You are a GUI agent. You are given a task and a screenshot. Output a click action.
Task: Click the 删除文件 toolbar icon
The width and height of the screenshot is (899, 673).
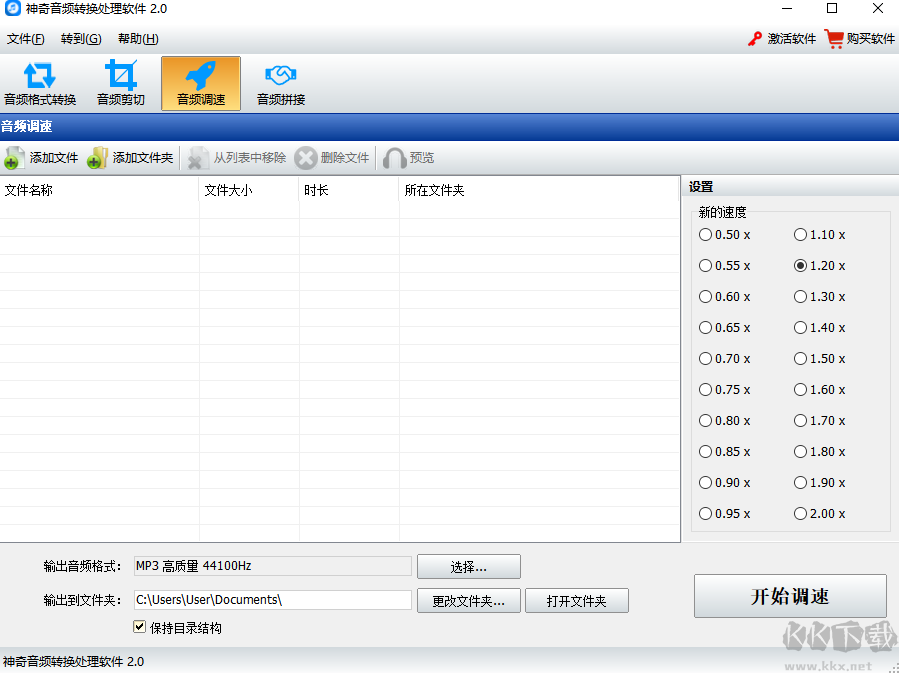(306, 158)
